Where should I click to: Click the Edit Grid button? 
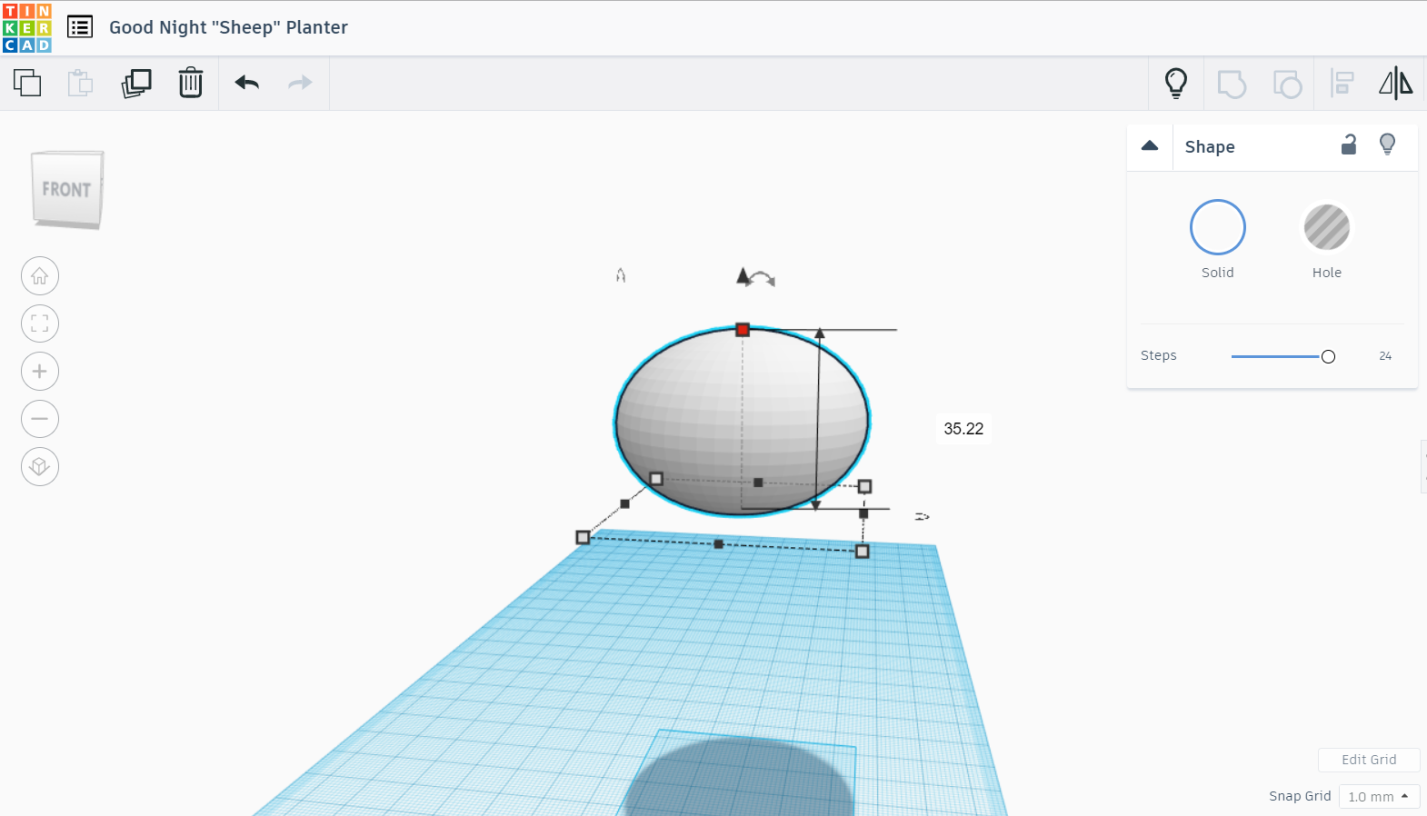coord(1369,760)
